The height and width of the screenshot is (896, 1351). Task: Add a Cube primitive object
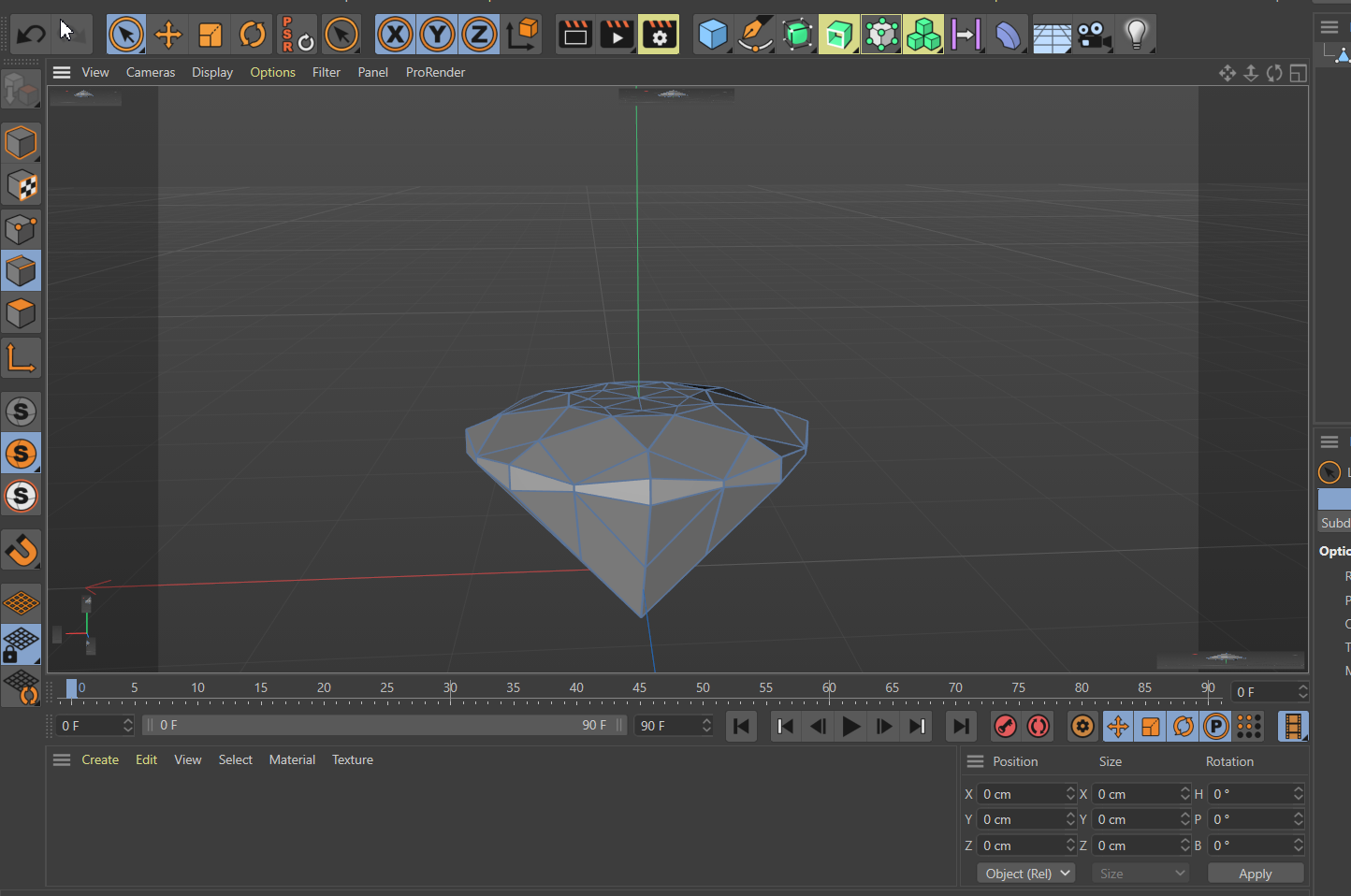713,36
